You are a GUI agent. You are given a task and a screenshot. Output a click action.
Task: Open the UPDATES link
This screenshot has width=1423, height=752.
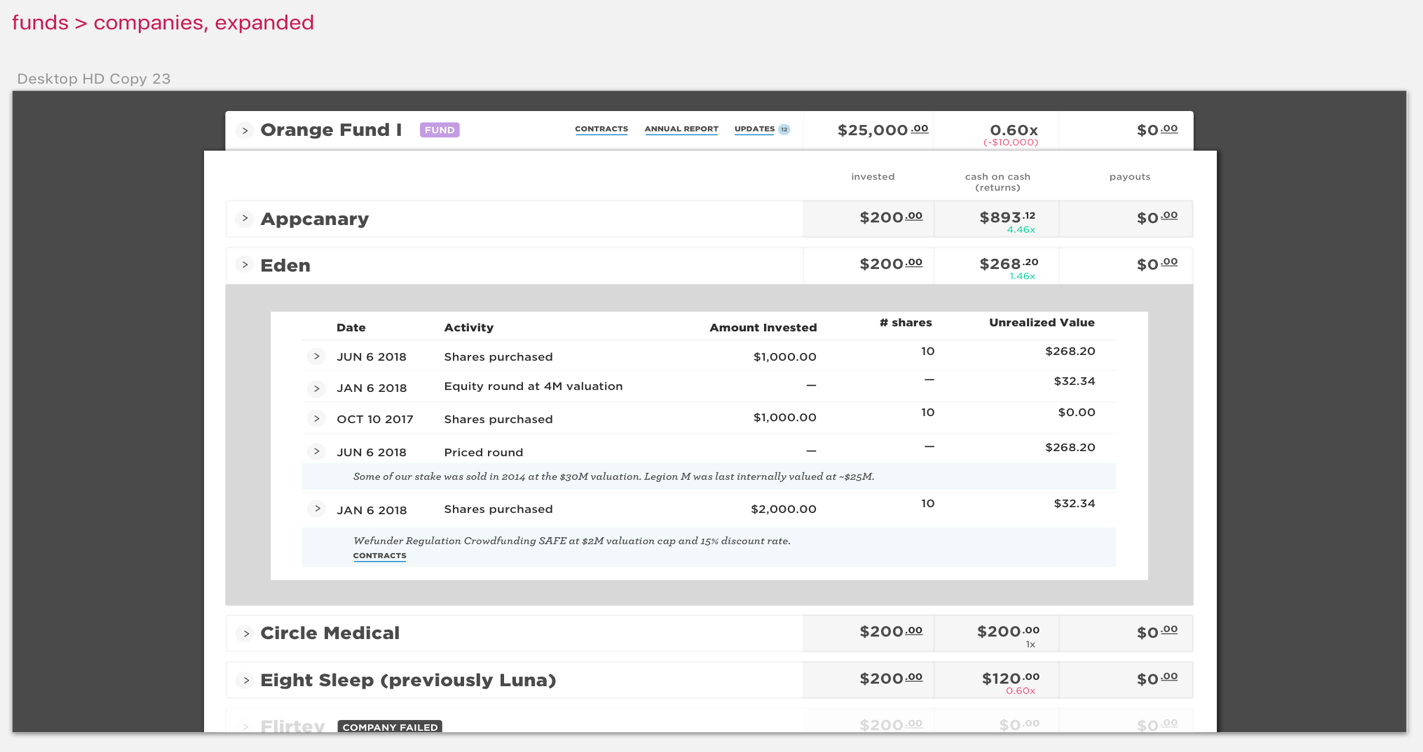coord(754,129)
